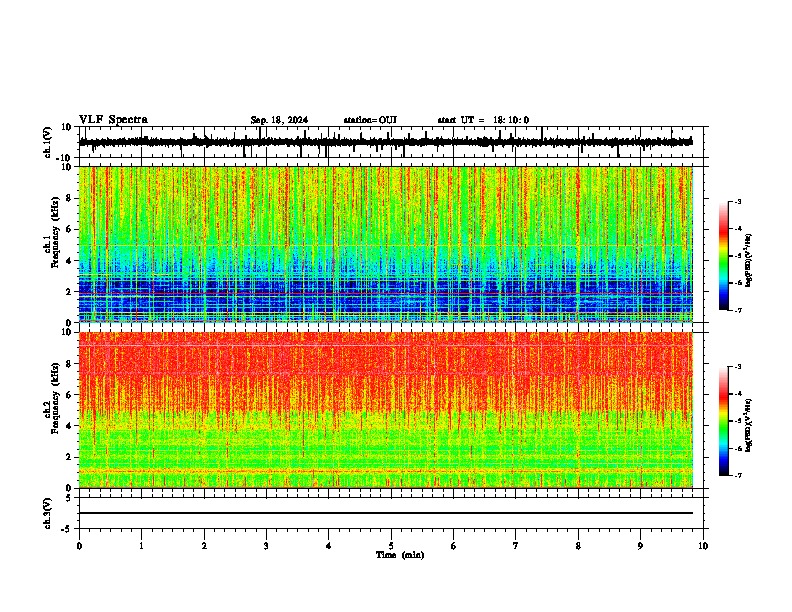Click the ch.1(V) waveform axis label
The height and width of the screenshot is (612, 792).
[x=48, y=142]
